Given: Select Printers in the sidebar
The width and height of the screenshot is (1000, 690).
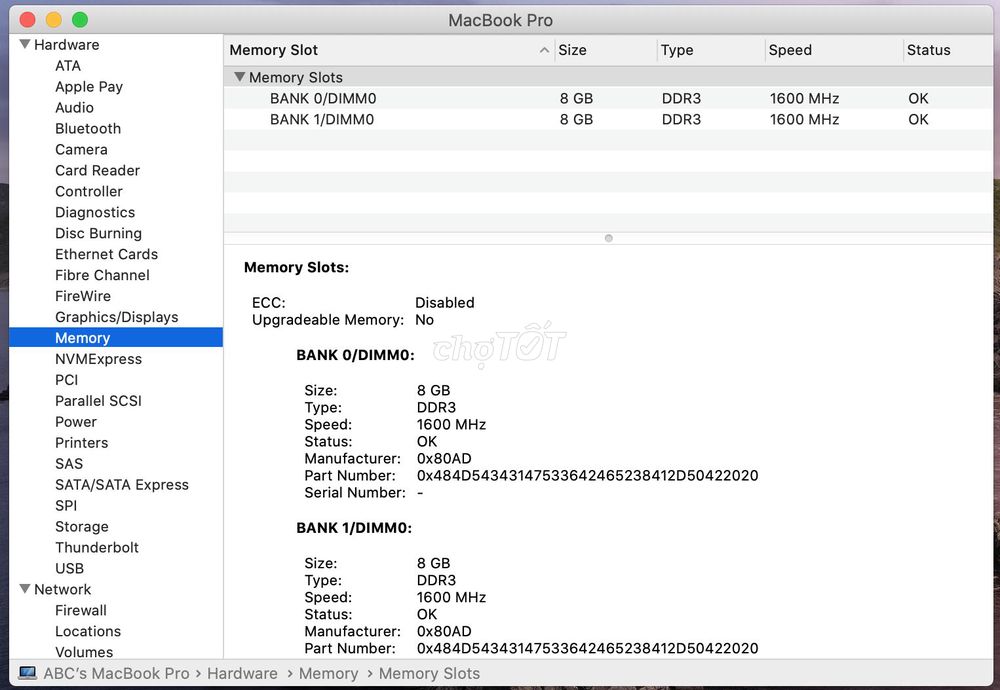Looking at the screenshot, I should tap(82, 443).
